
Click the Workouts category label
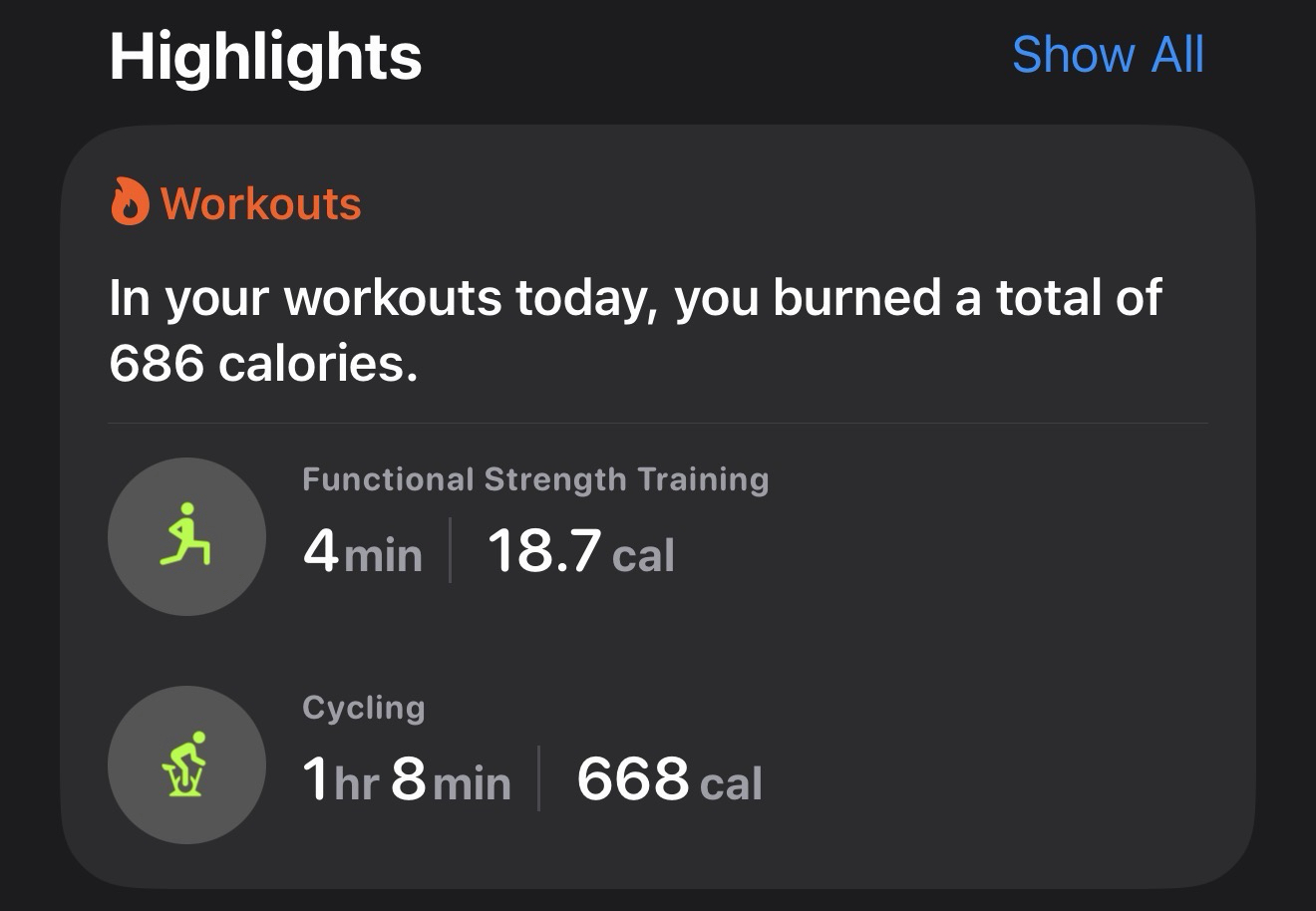coord(261,203)
